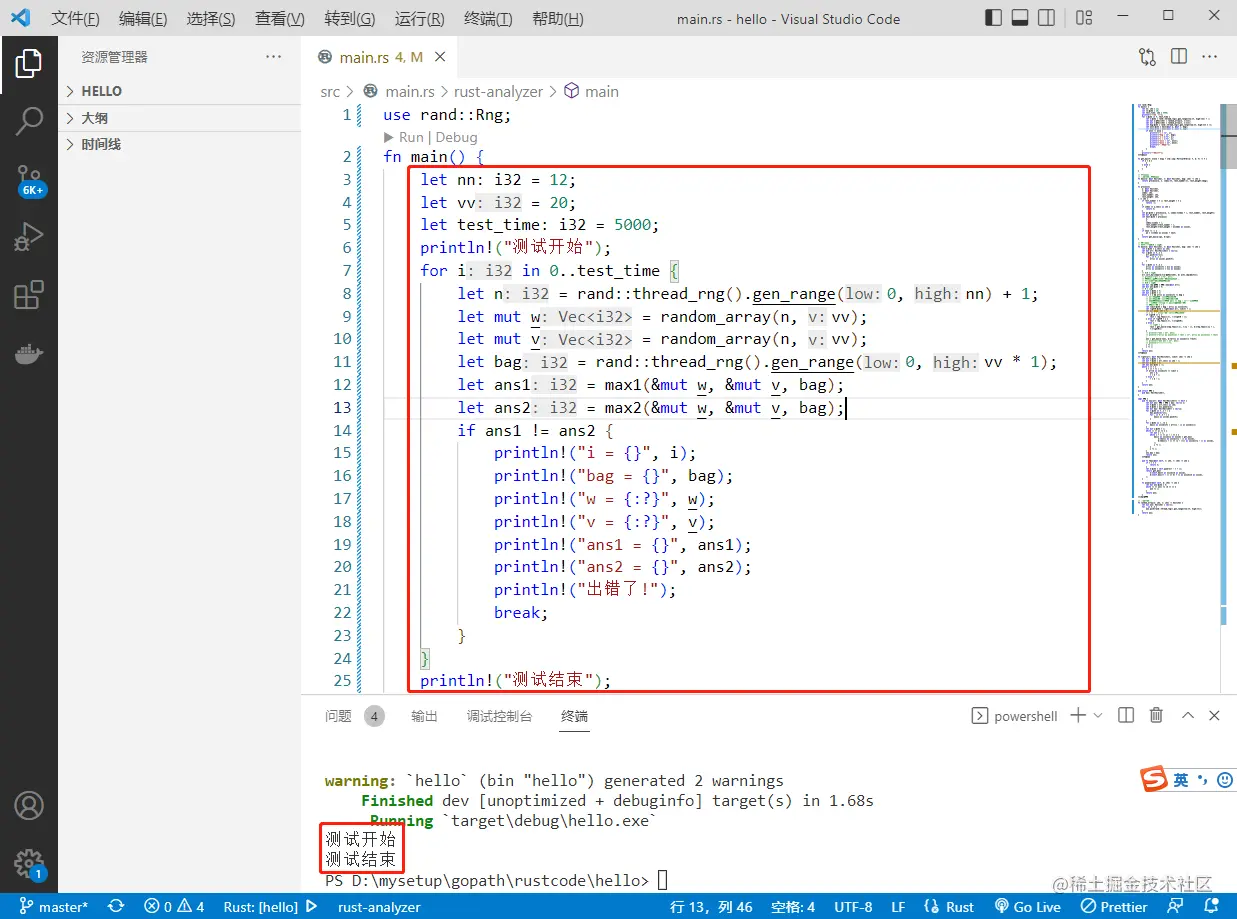
Task: Open the 选择(S) menu
Action: tap(211, 19)
